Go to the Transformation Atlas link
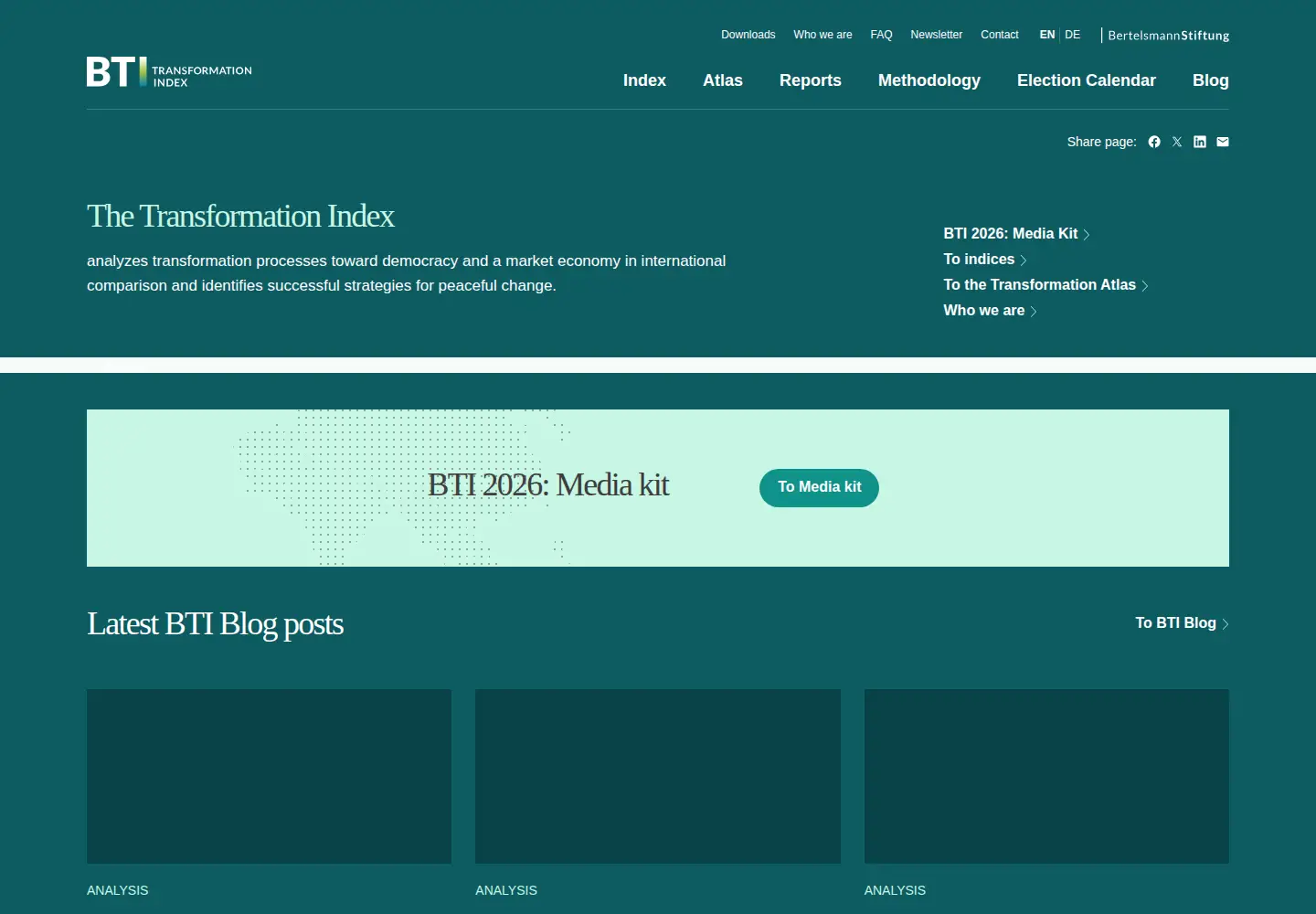Viewport: 1316px width, 914px height. (1045, 285)
